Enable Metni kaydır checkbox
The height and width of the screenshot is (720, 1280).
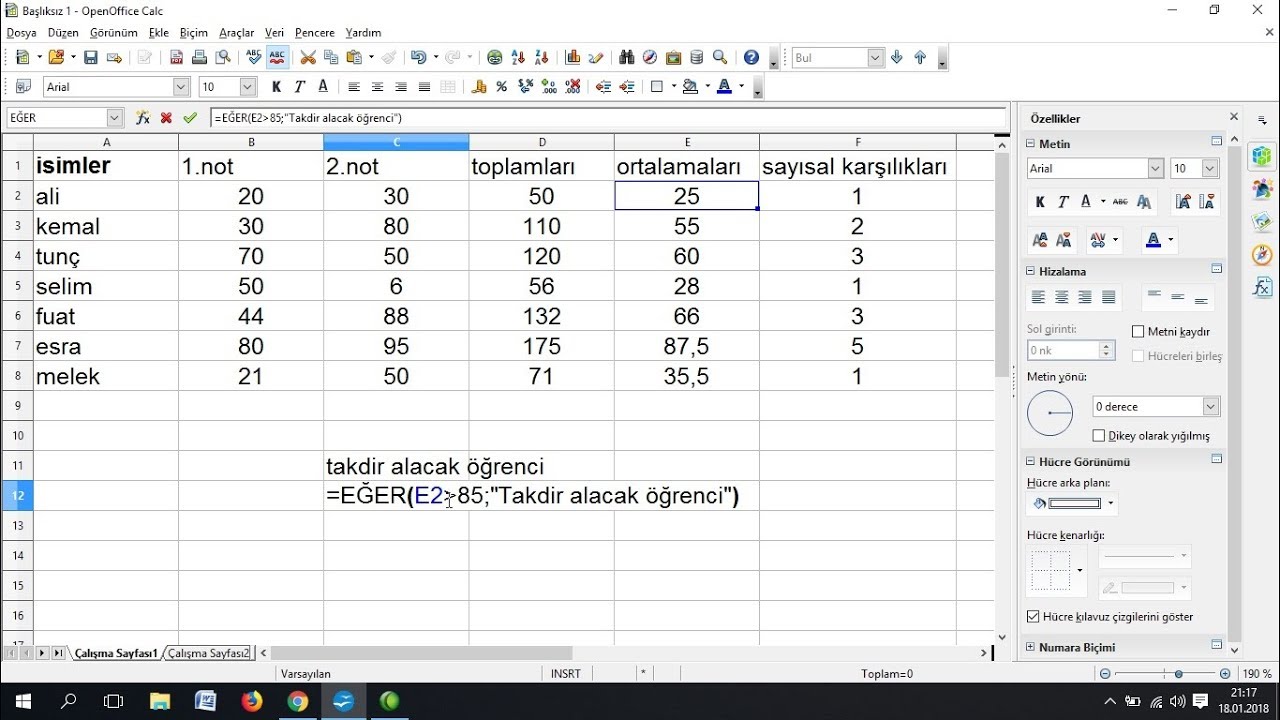[1138, 332]
